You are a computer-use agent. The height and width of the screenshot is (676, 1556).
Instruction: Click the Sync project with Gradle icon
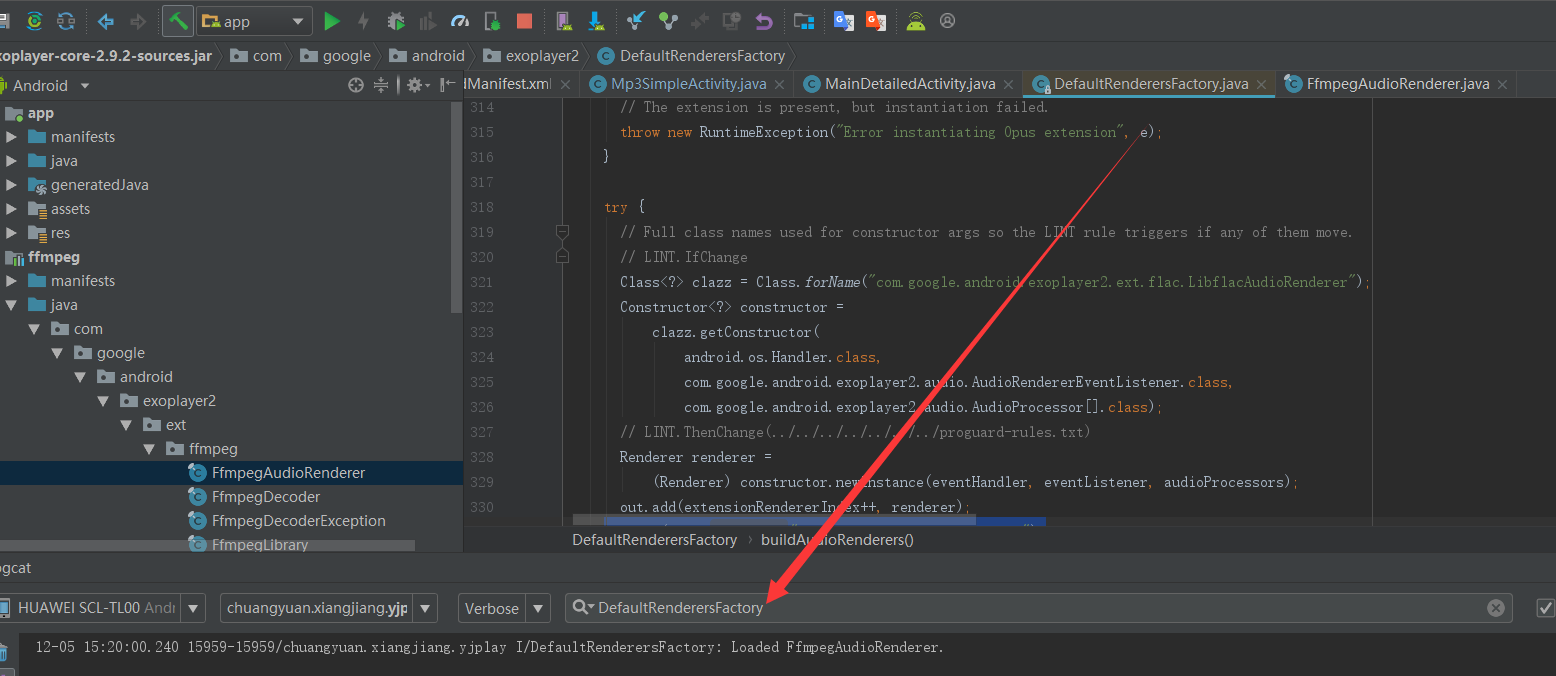(35, 21)
